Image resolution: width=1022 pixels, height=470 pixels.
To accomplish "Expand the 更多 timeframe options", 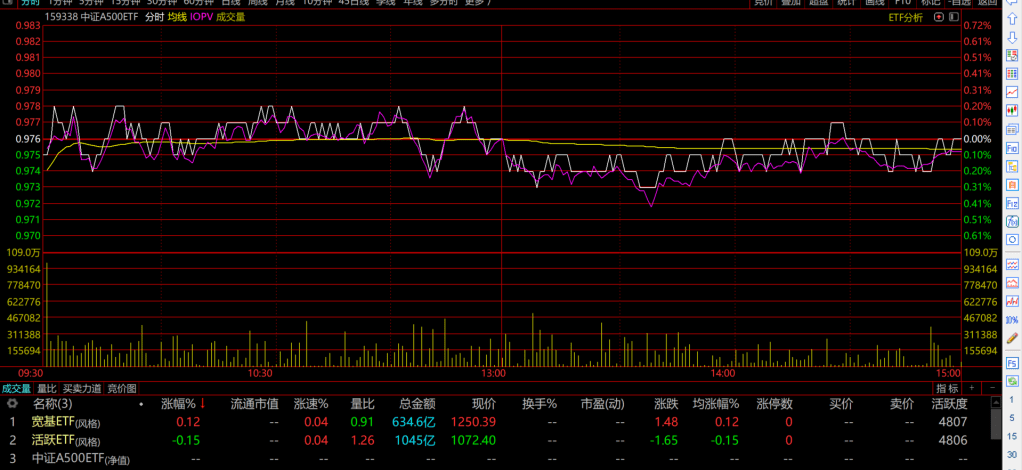I will (479, 3).
